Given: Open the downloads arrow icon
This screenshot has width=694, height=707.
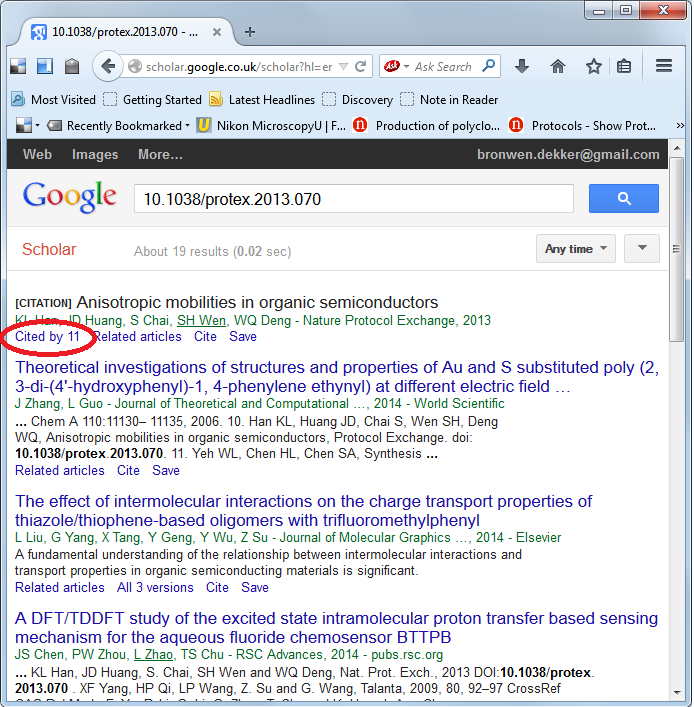Looking at the screenshot, I should [x=522, y=66].
